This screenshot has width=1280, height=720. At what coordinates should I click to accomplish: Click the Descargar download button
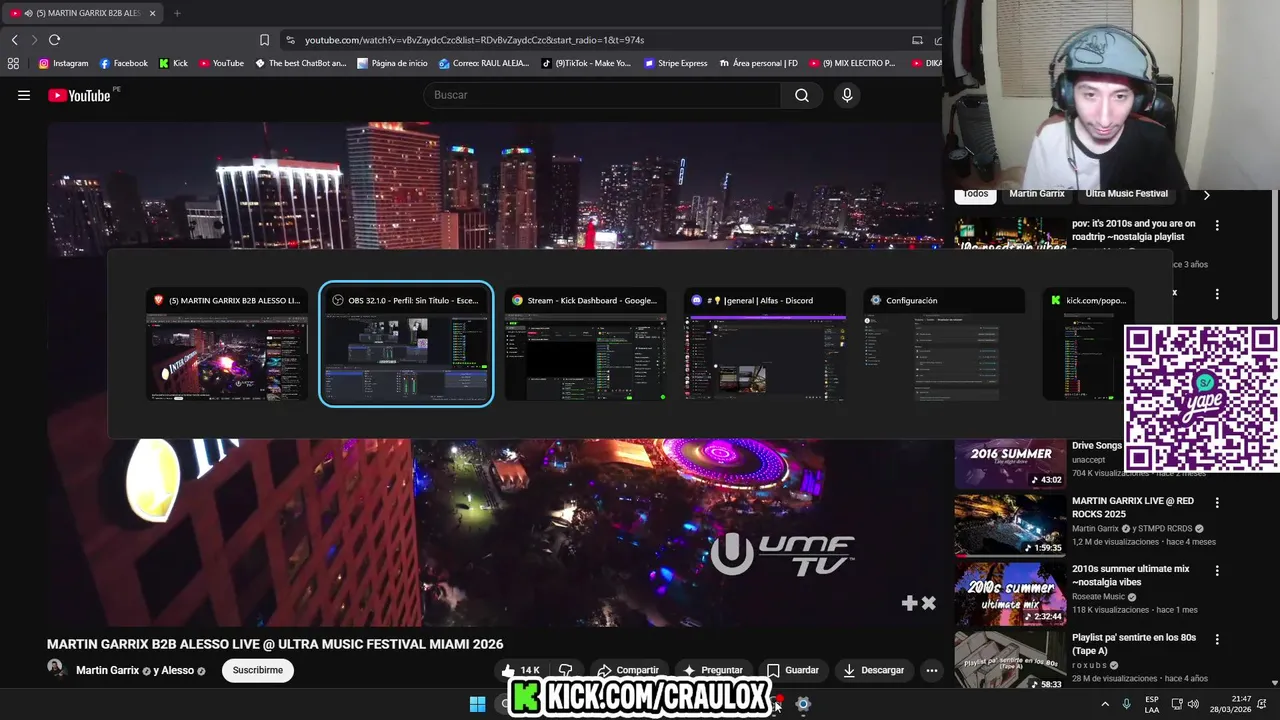[x=874, y=670]
